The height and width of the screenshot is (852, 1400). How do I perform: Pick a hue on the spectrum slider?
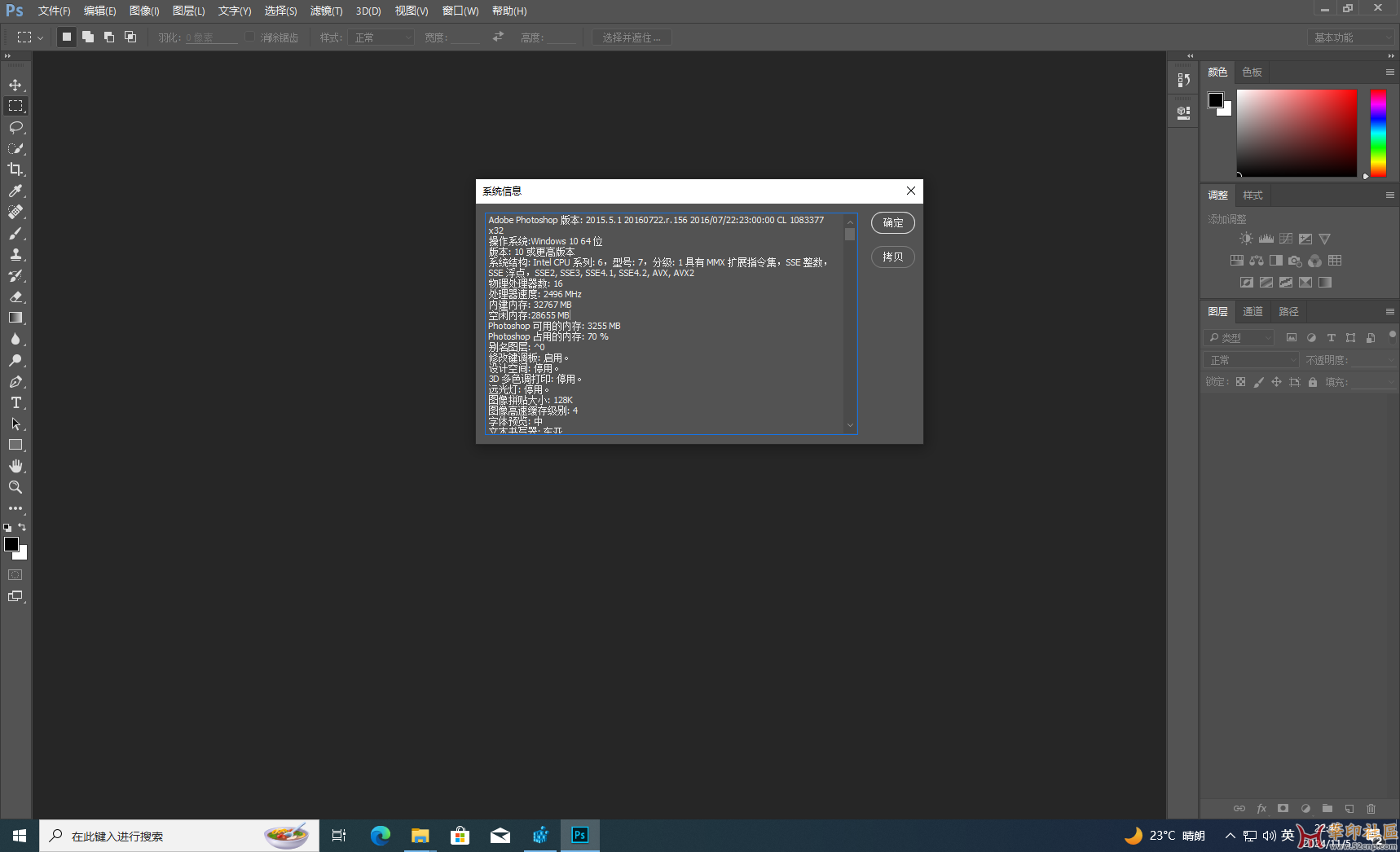point(1378,133)
